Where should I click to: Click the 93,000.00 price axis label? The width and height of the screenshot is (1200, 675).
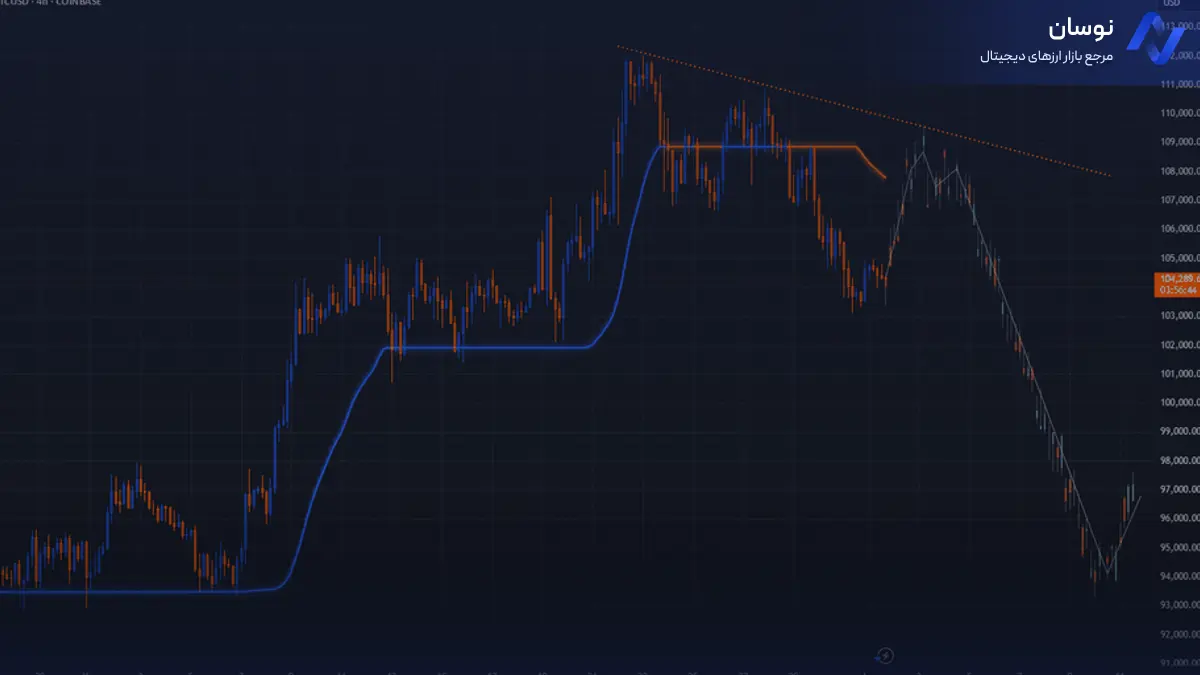pos(1179,607)
